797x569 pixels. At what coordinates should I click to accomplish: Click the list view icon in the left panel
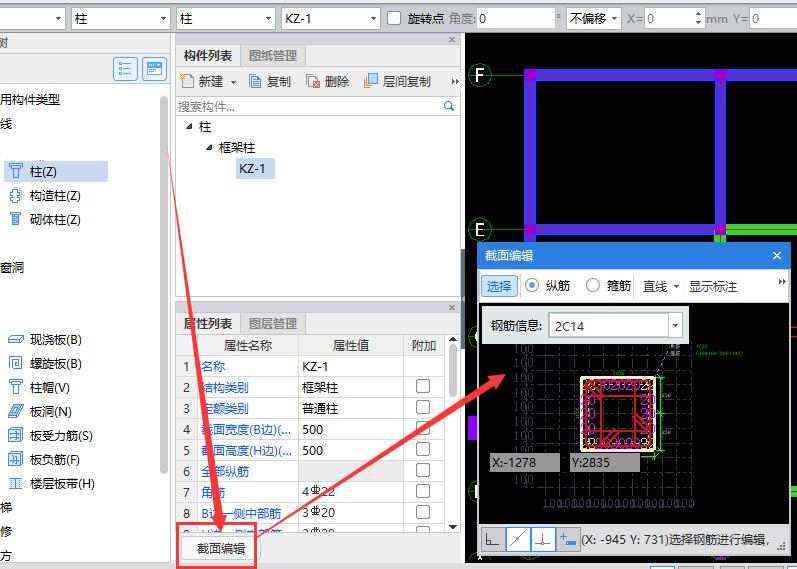125,69
